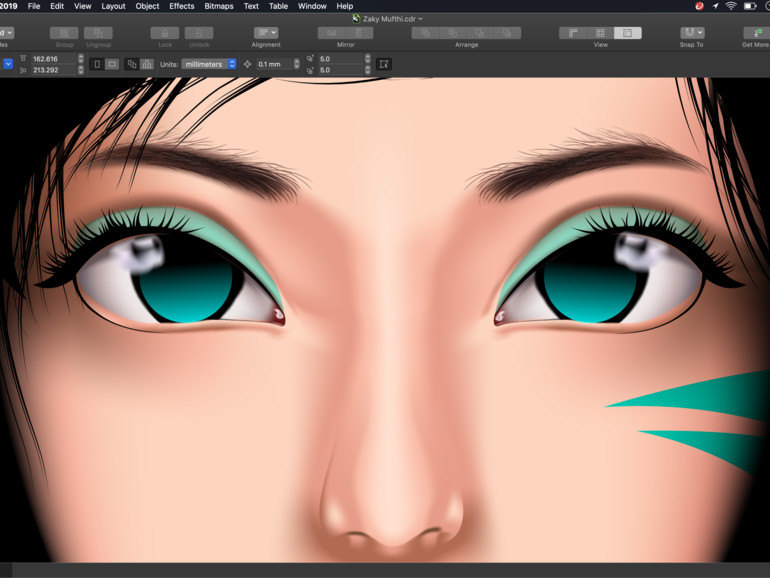Click the Wi-Fi icon in menu bar
The height and width of the screenshot is (578, 770).
click(x=731, y=6)
